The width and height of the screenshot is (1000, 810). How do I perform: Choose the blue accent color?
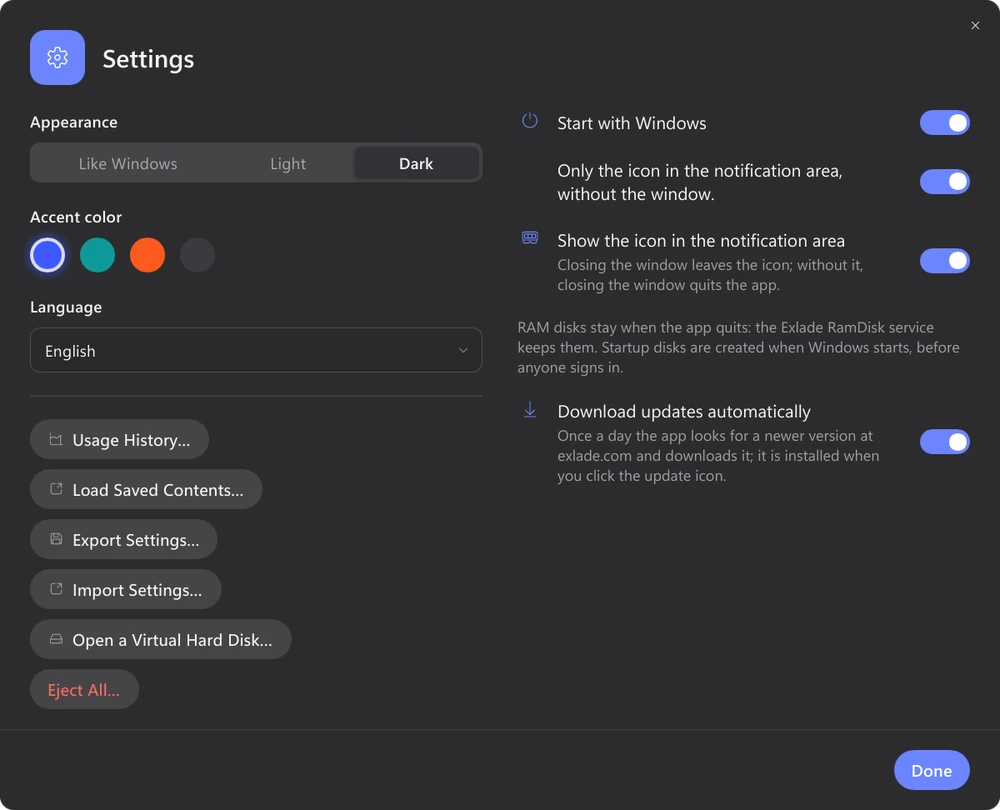tap(48, 255)
